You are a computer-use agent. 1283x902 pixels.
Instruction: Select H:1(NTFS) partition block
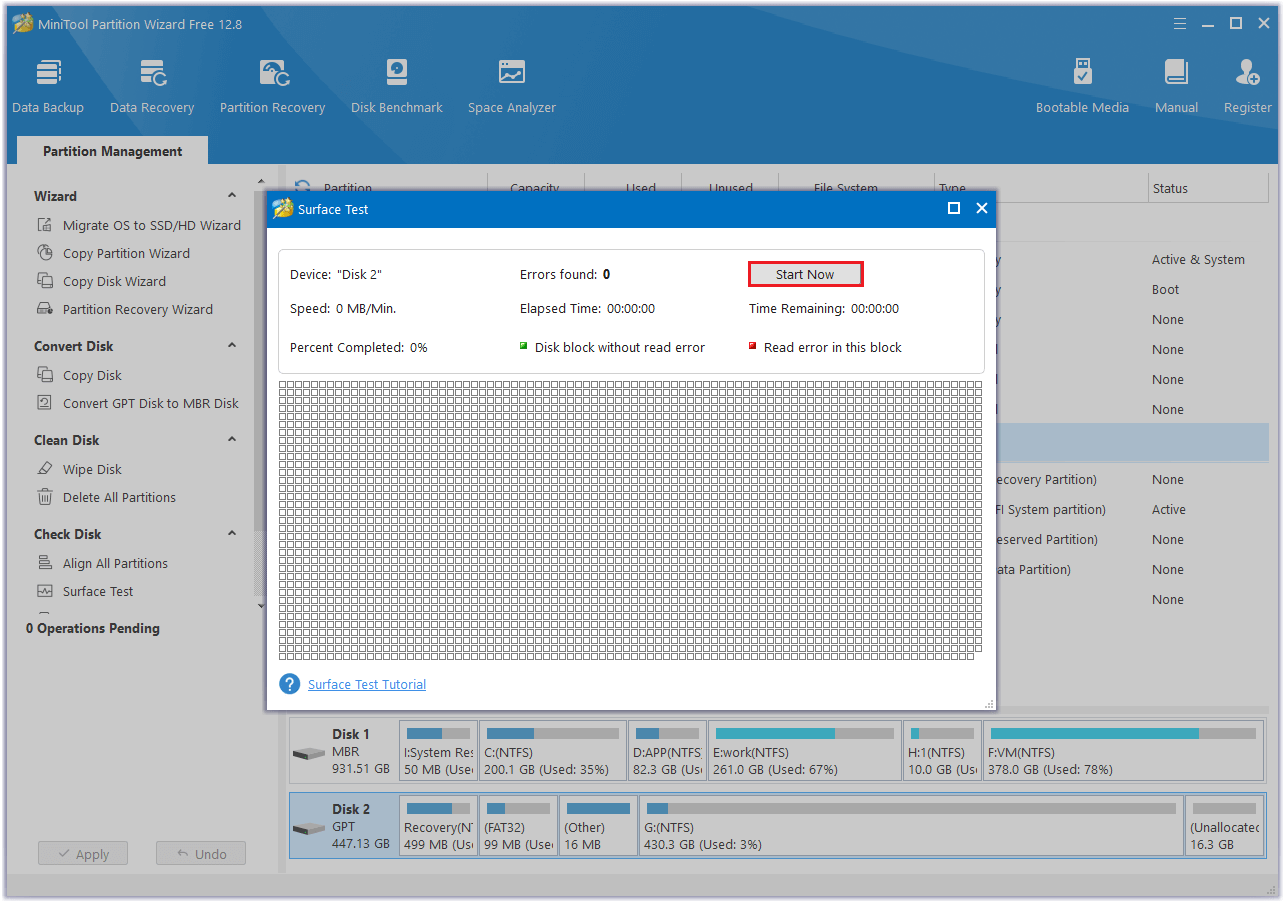943,751
